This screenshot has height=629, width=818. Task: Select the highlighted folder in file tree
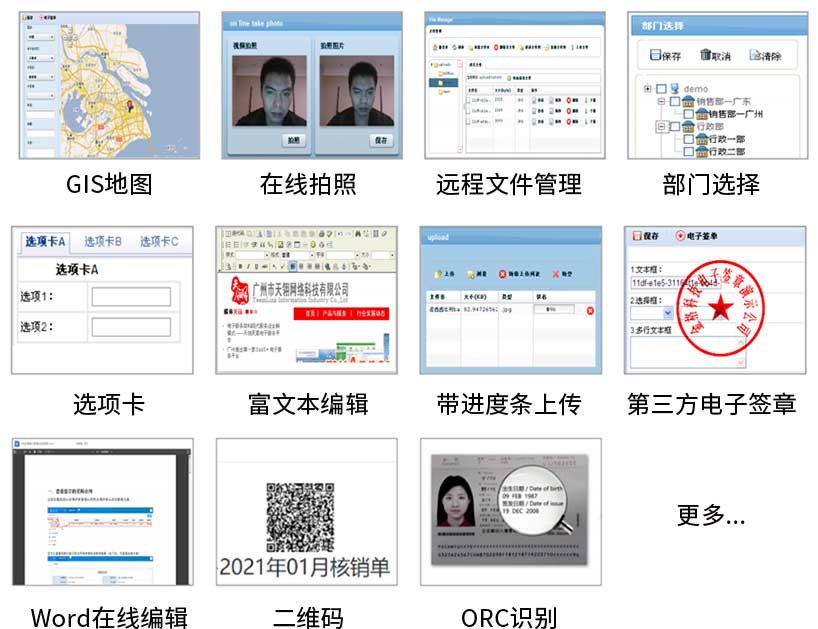pos(443,82)
